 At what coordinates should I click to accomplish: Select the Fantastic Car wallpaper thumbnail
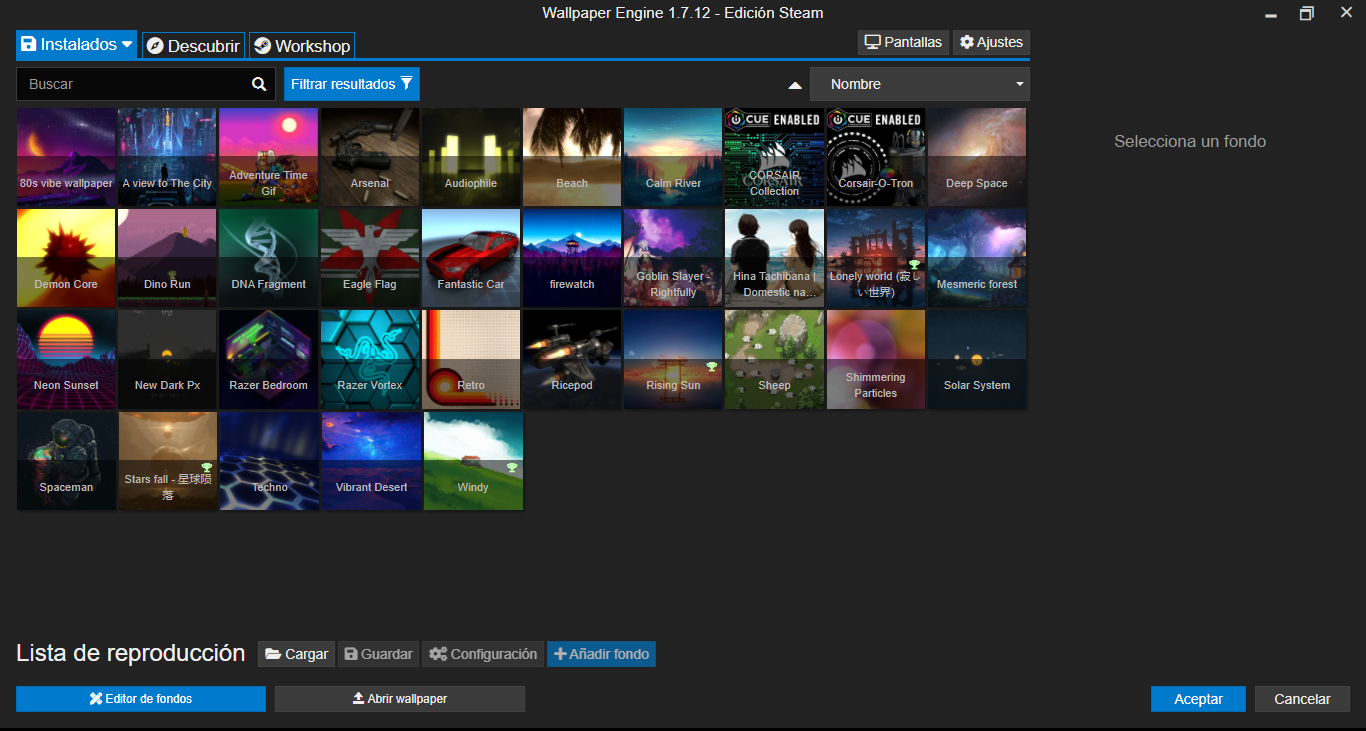click(x=471, y=257)
